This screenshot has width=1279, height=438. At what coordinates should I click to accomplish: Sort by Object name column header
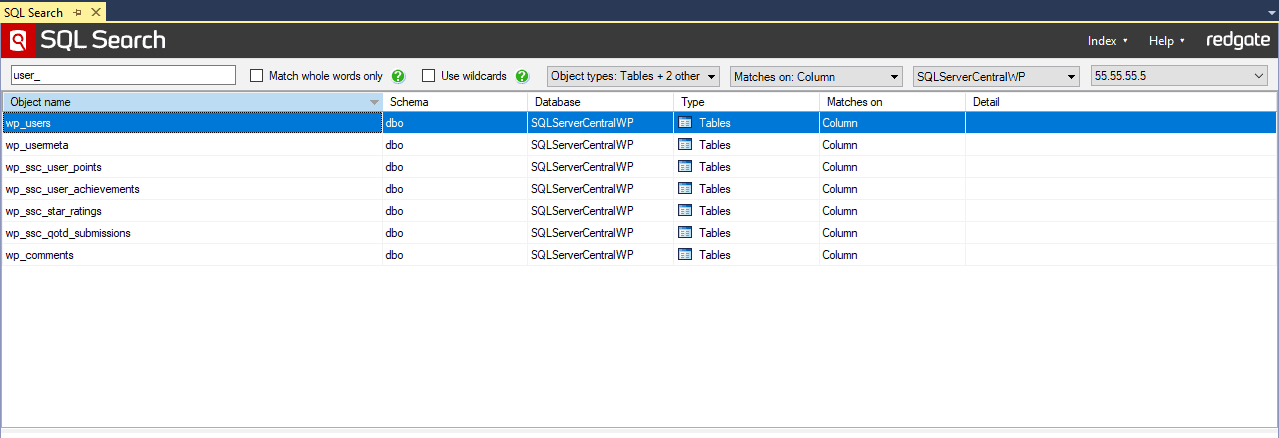(x=192, y=102)
